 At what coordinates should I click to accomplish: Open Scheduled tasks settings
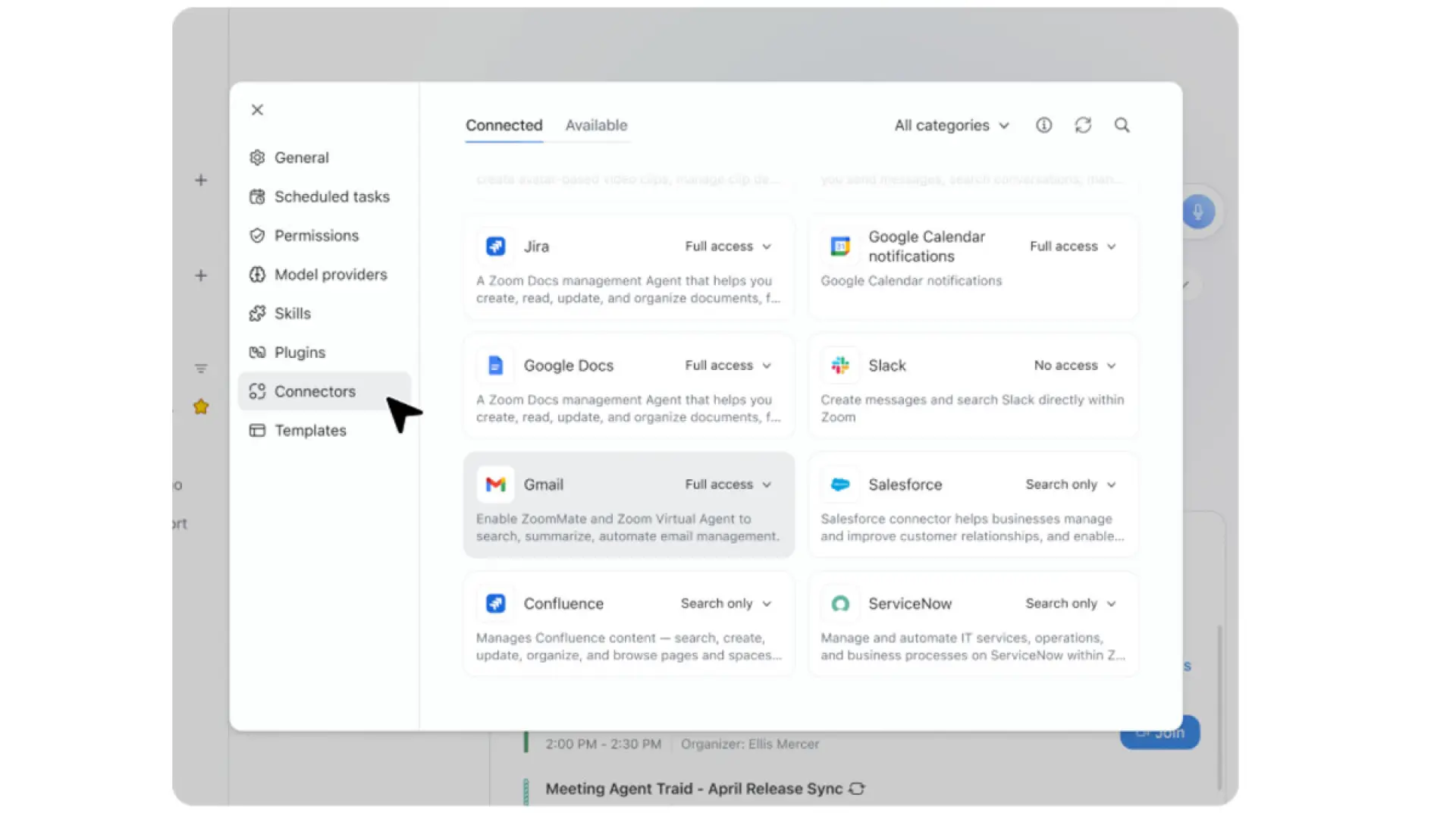click(325, 196)
